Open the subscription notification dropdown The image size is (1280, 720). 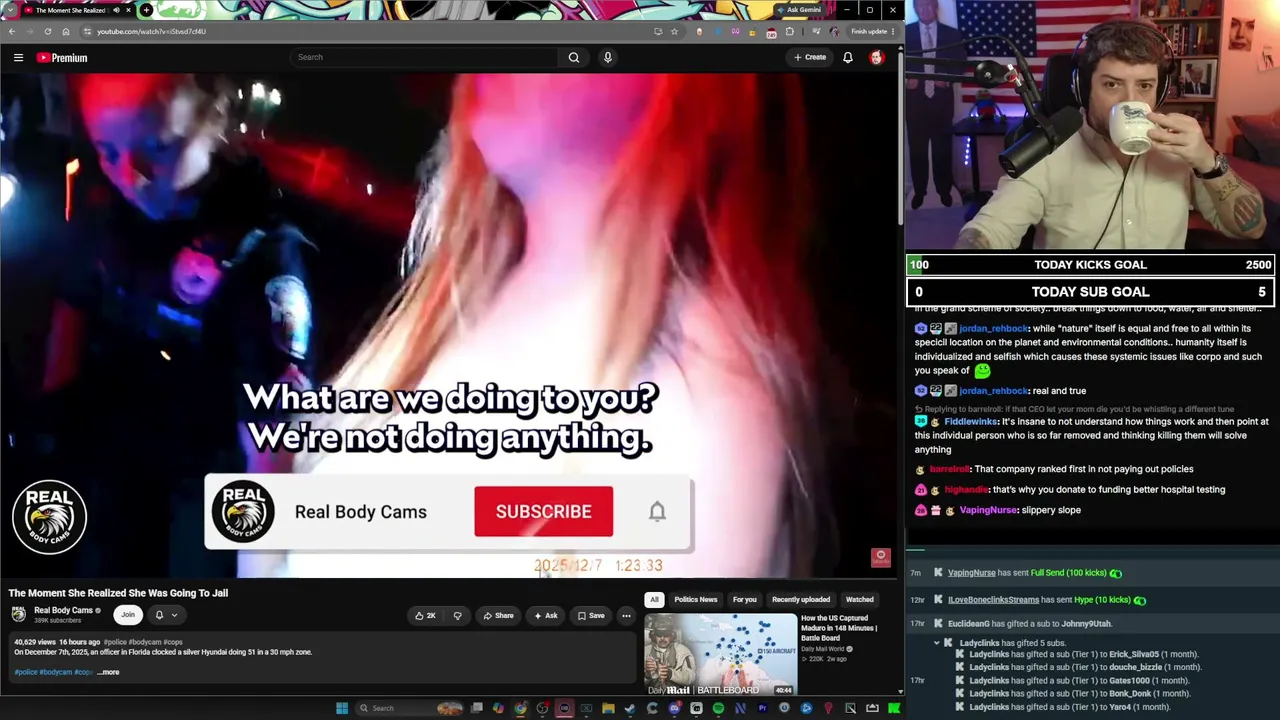165,615
